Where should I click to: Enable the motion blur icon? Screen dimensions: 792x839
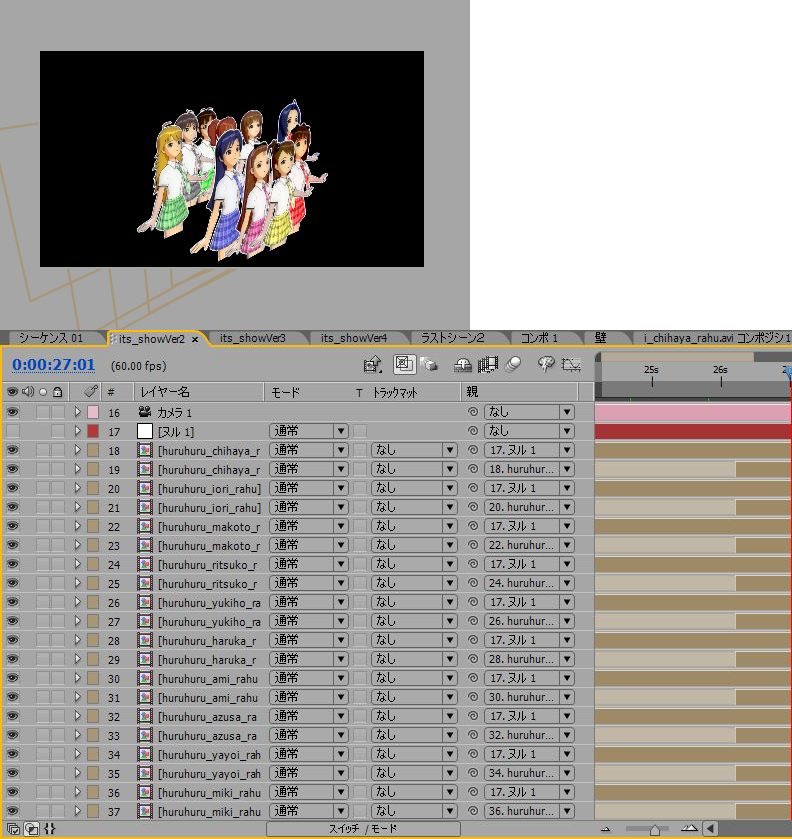click(x=513, y=365)
